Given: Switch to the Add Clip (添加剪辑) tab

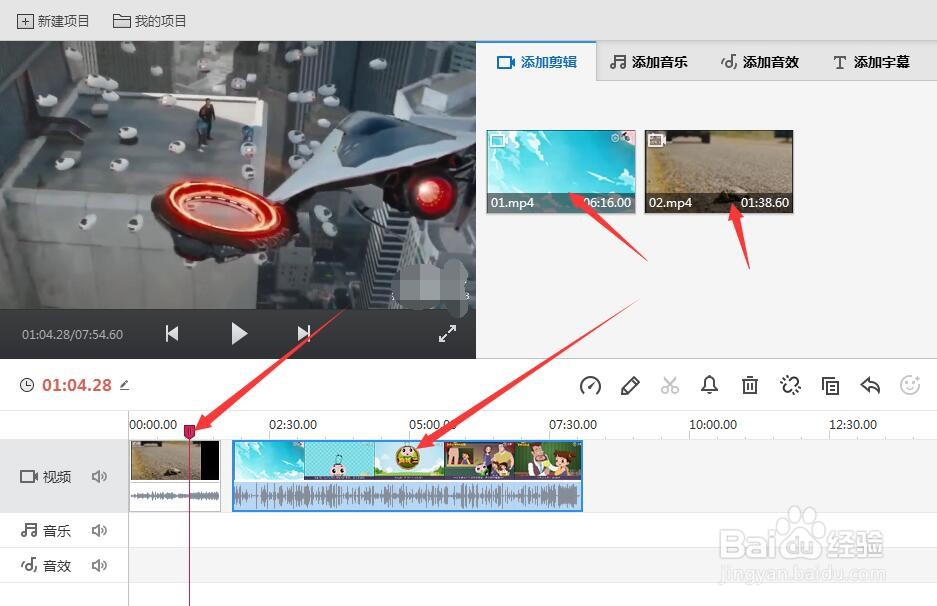Looking at the screenshot, I should click(x=537, y=62).
